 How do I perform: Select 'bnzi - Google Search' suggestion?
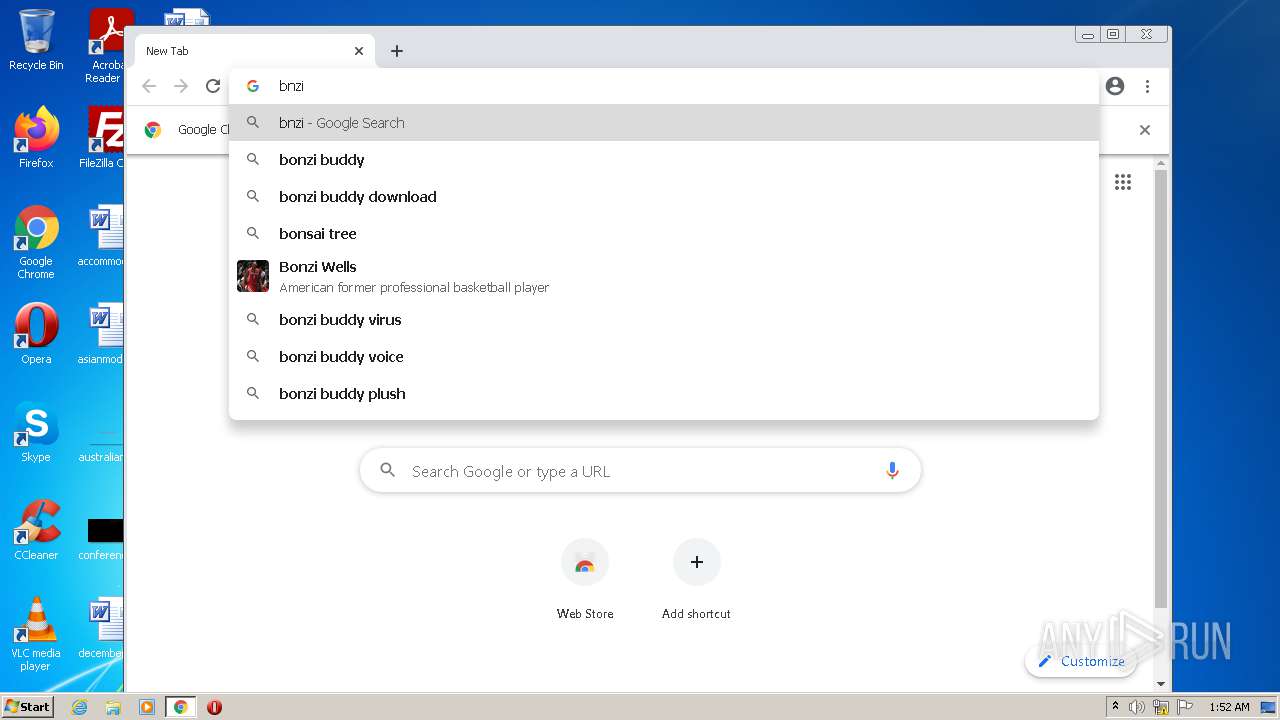[x=664, y=123]
